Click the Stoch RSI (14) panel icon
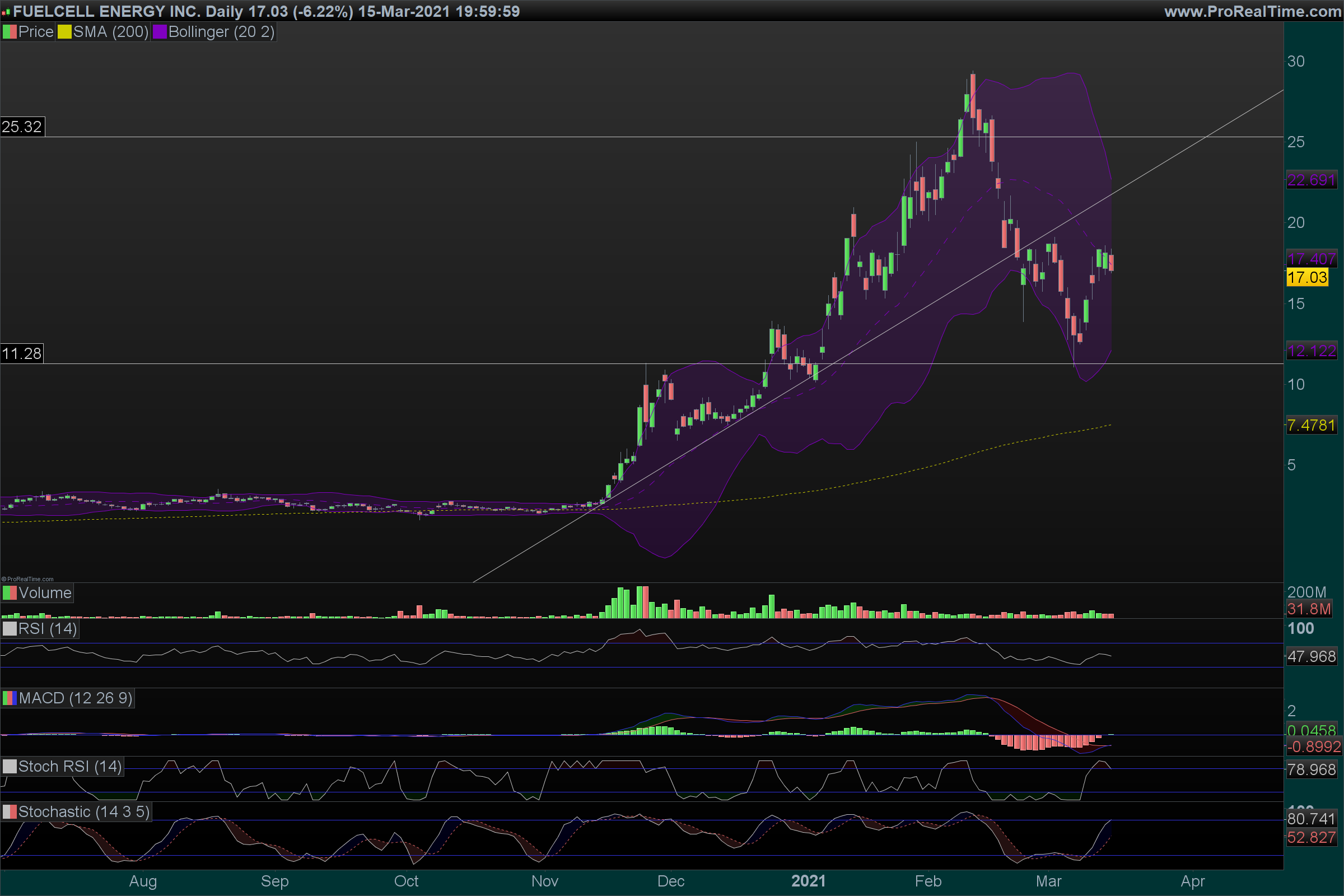 point(10,767)
